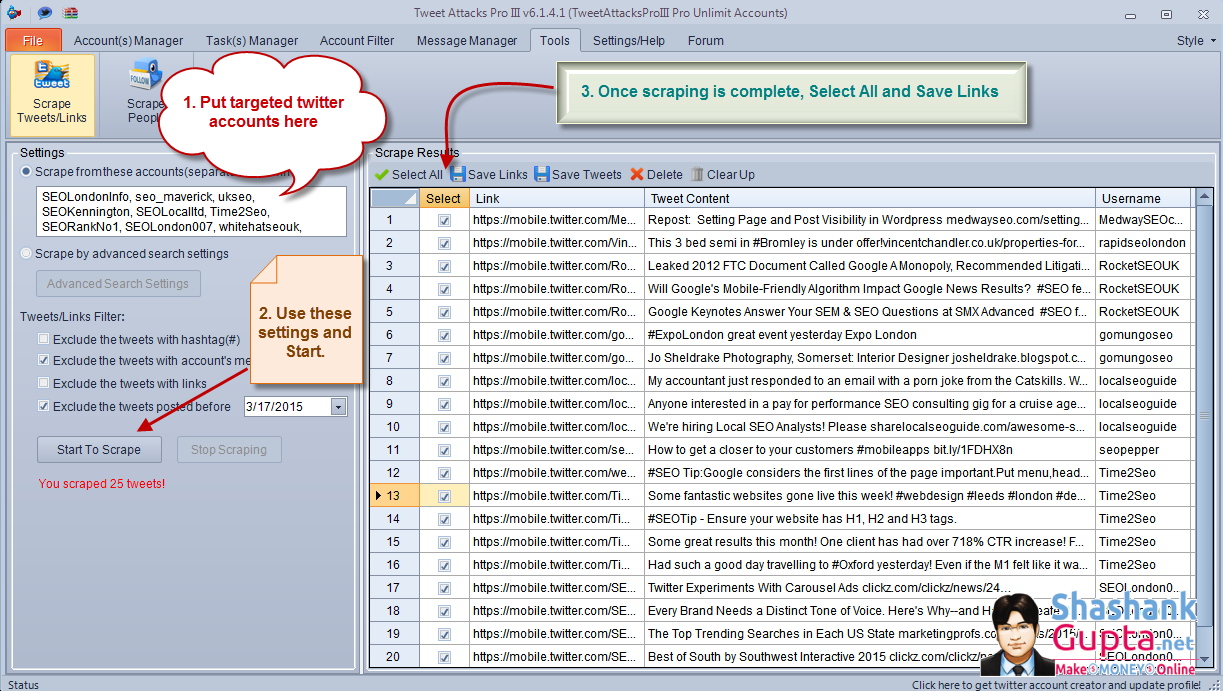Open Advanced Search Settings
1223x691 pixels.
(118, 284)
